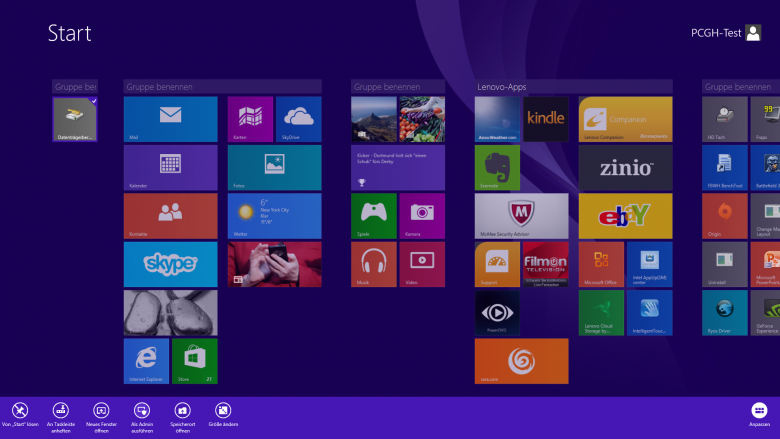The image size is (780, 439).
Task: Rename the Lenovo-Apps group field
Action: [574, 87]
